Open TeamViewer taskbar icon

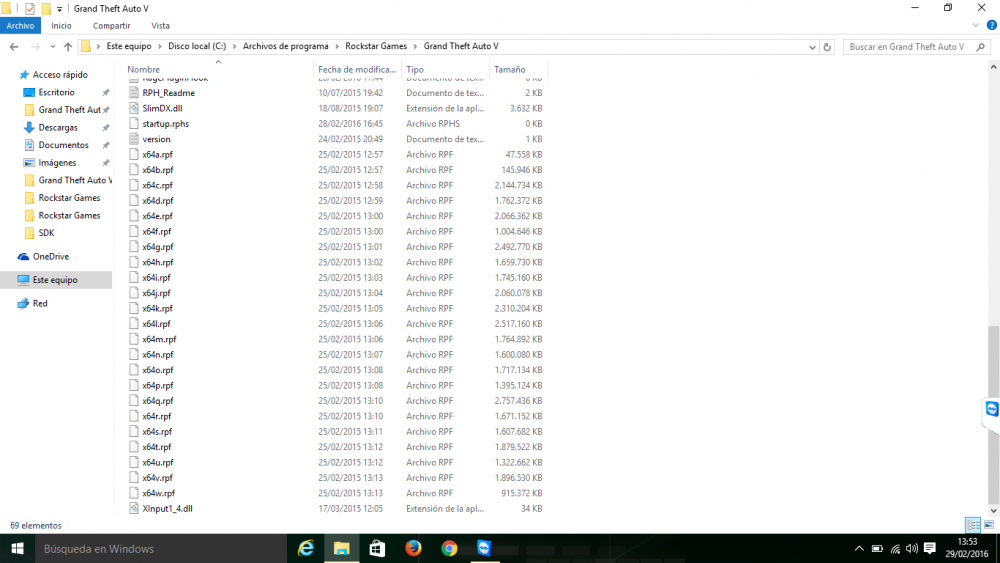(x=485, y=548)
